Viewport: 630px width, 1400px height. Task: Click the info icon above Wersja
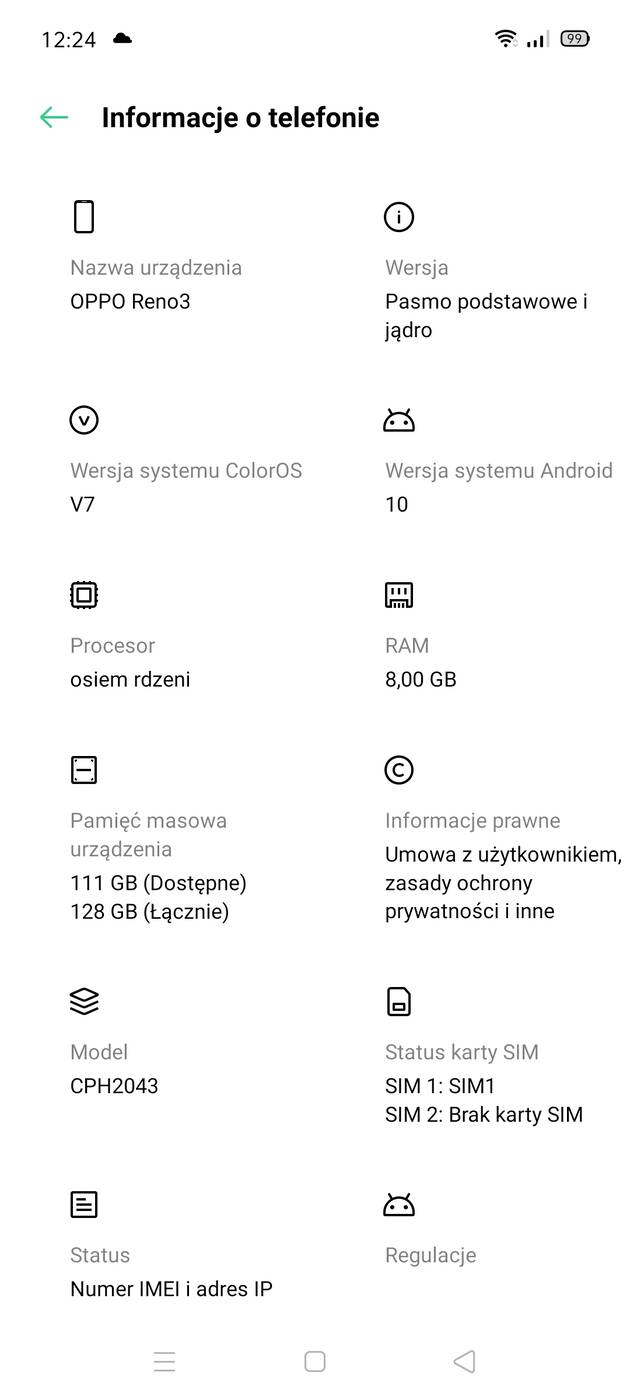(399, 217)
